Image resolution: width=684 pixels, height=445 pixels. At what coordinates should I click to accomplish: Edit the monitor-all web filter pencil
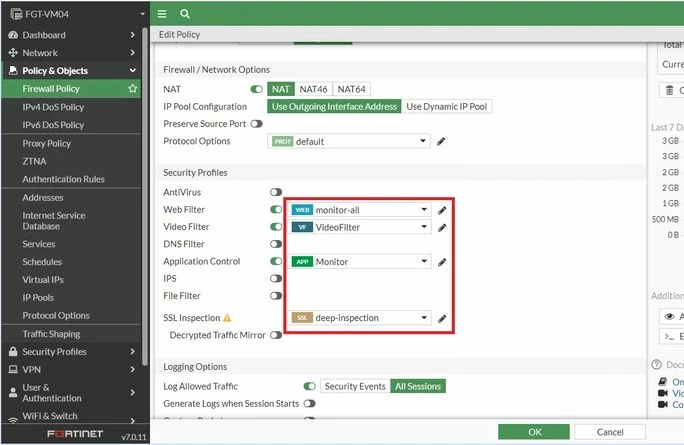pos(442,210)
